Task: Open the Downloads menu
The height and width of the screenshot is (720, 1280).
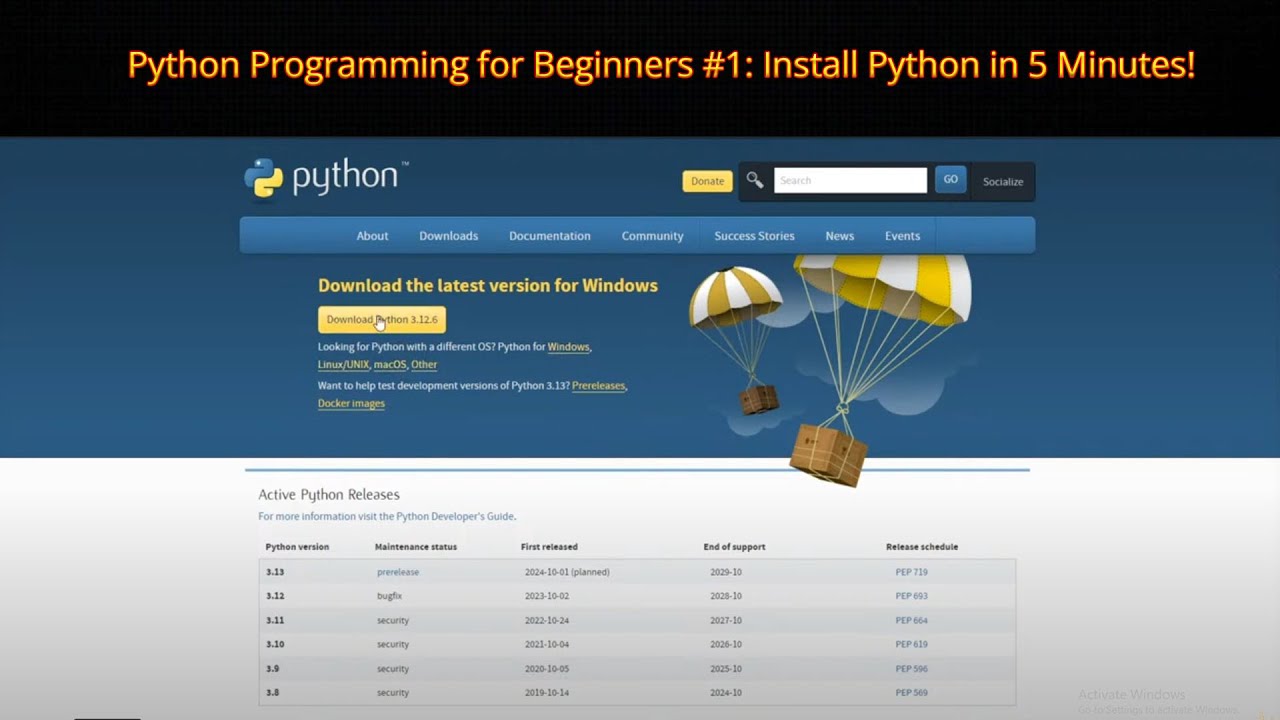Action: tap(448, 236)
